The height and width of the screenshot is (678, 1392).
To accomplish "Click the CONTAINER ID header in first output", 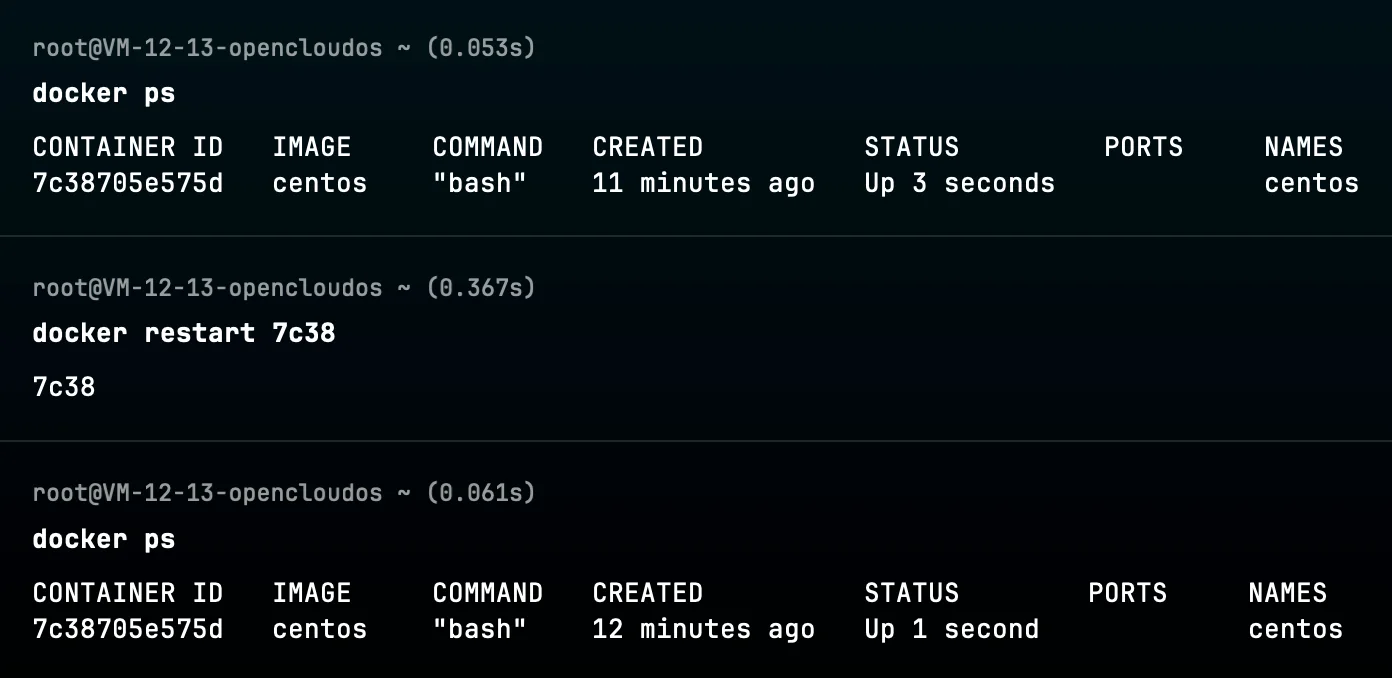I will click(x=128, y=147).
